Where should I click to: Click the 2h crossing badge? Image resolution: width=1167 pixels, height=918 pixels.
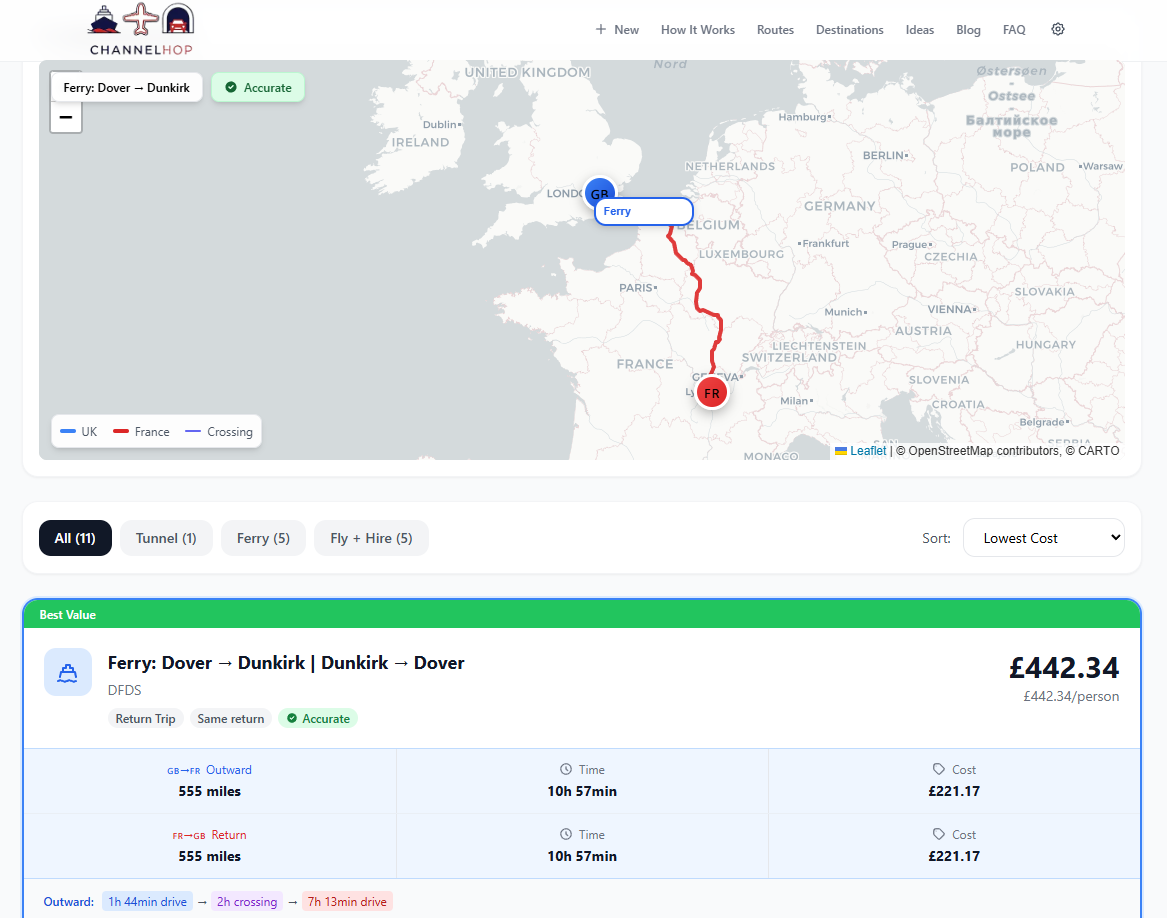tap(247, 901)
